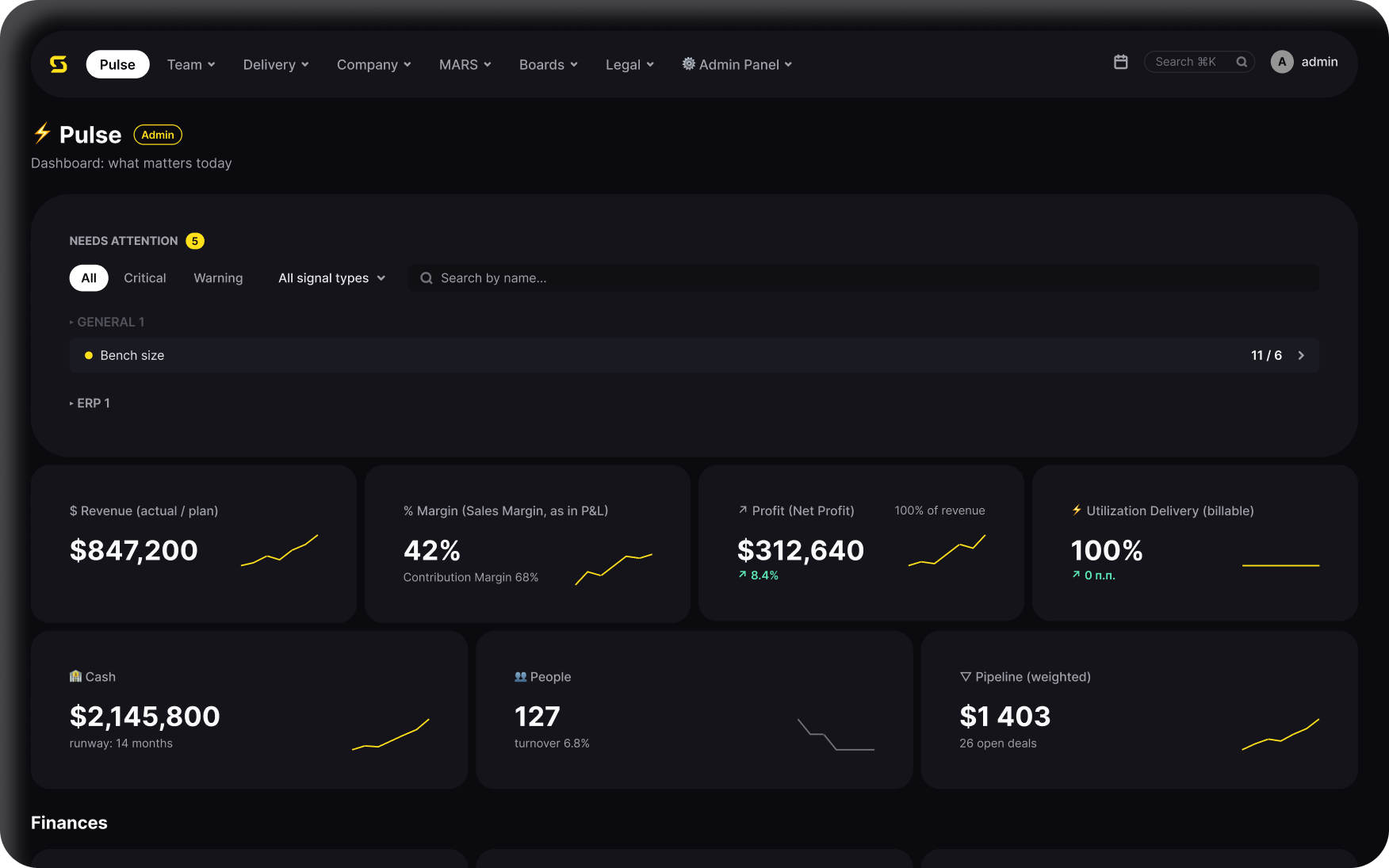The image size is (1389, 868).
Task: Expand the Company dropdown menu
Action: pos(374,64)
